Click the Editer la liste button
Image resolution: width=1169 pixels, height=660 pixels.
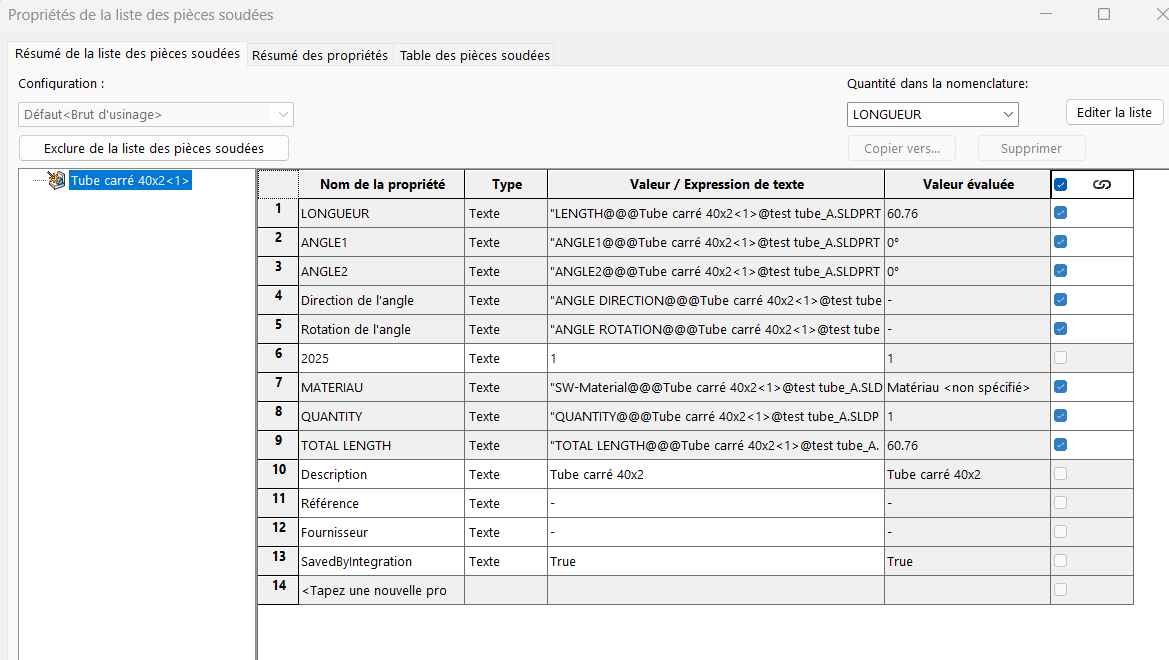point(1114,113)
